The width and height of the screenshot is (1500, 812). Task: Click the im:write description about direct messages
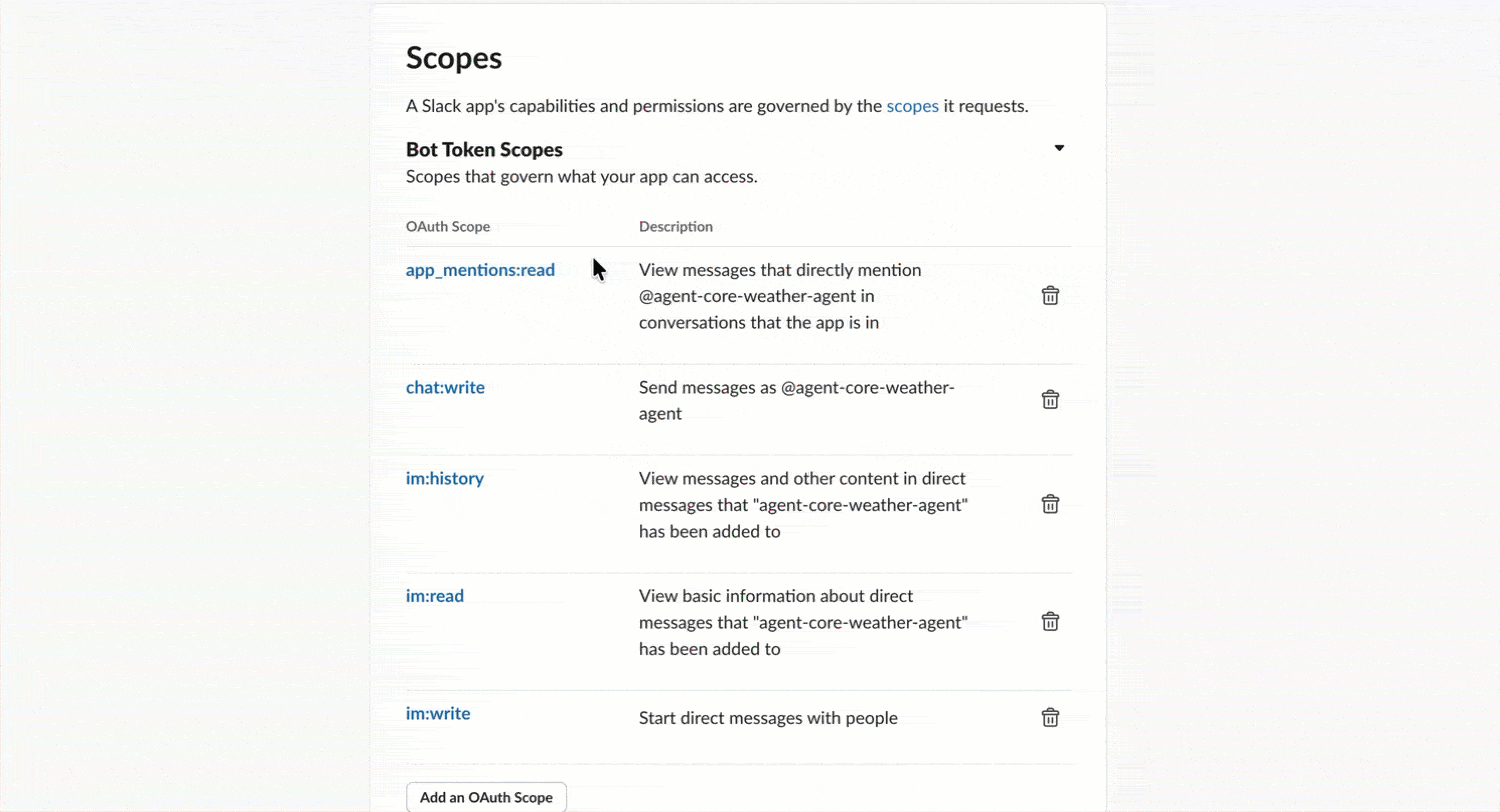click(x=768, y=717)
